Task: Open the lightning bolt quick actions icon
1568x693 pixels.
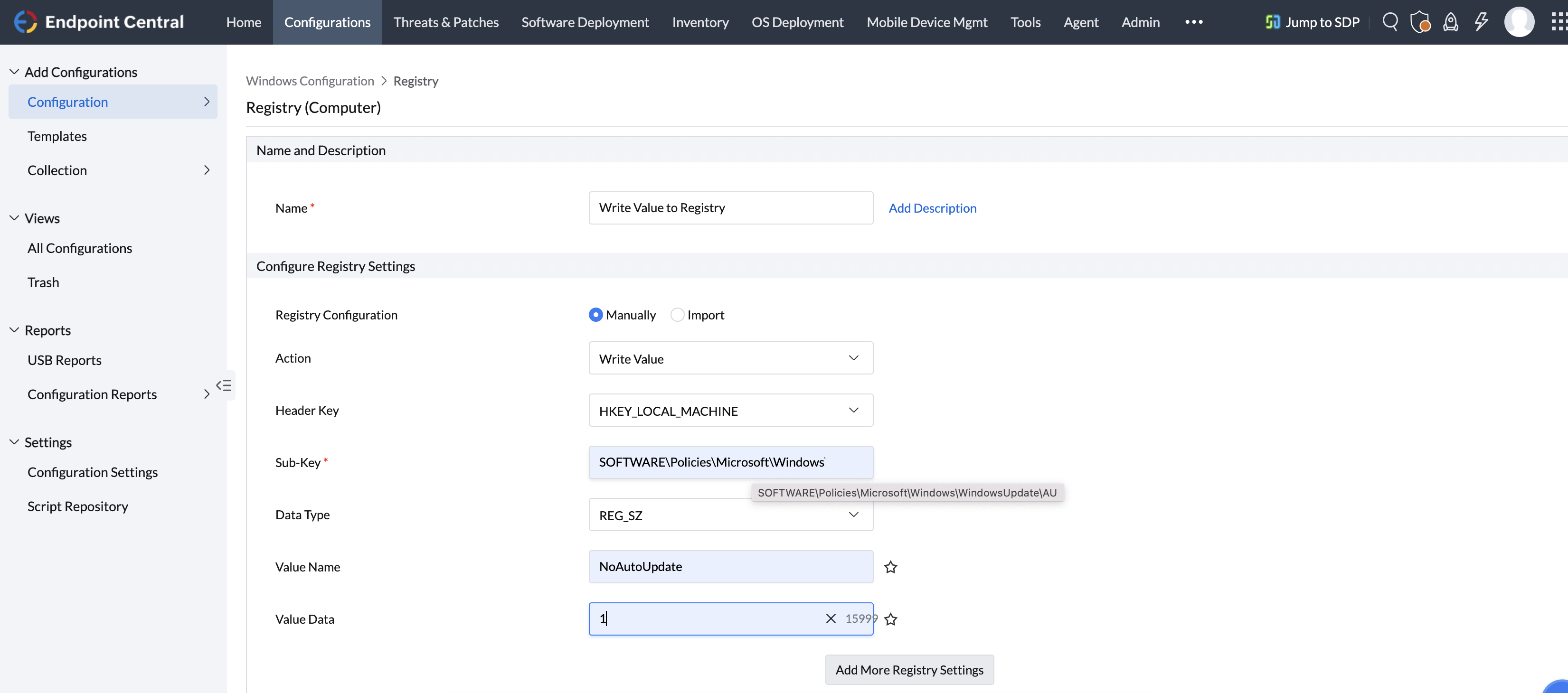Action: tap(1480, 22)
